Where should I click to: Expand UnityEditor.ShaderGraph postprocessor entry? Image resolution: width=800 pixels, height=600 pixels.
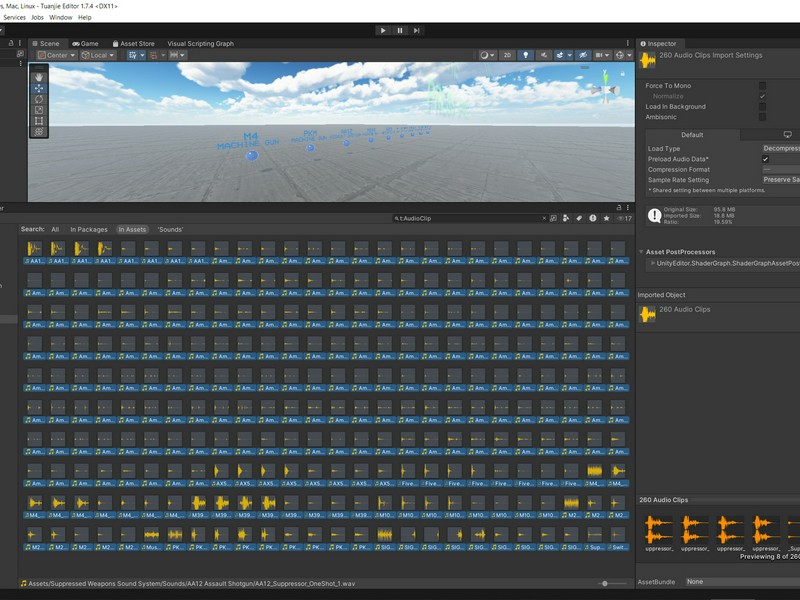tap(653, 263)
